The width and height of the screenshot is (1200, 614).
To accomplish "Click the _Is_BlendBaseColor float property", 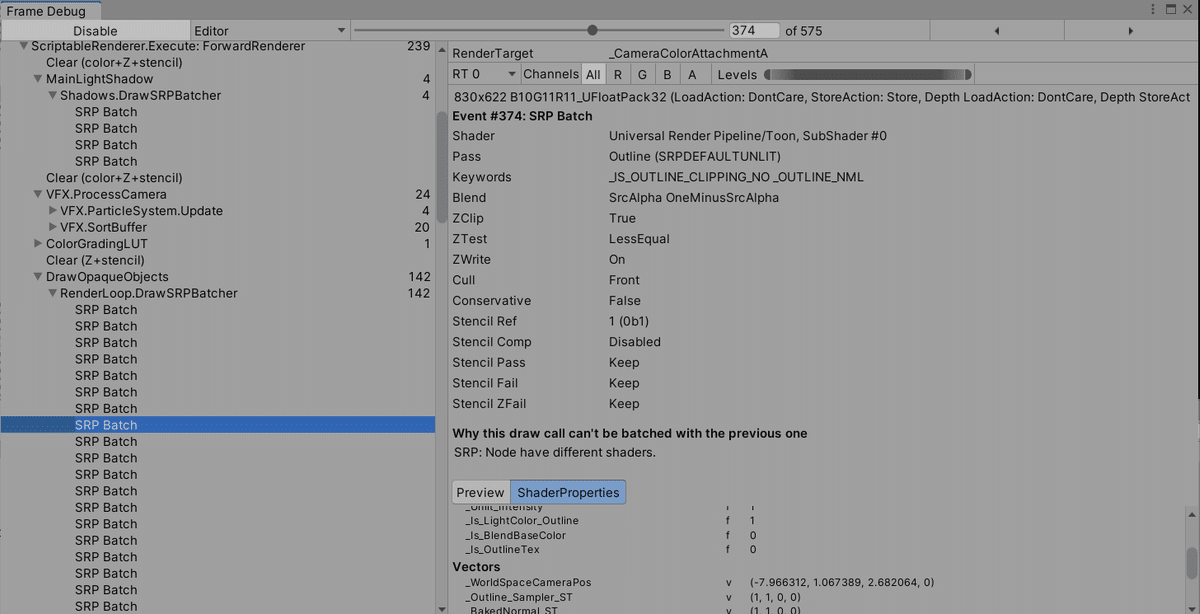I will (x=515, y=535).
